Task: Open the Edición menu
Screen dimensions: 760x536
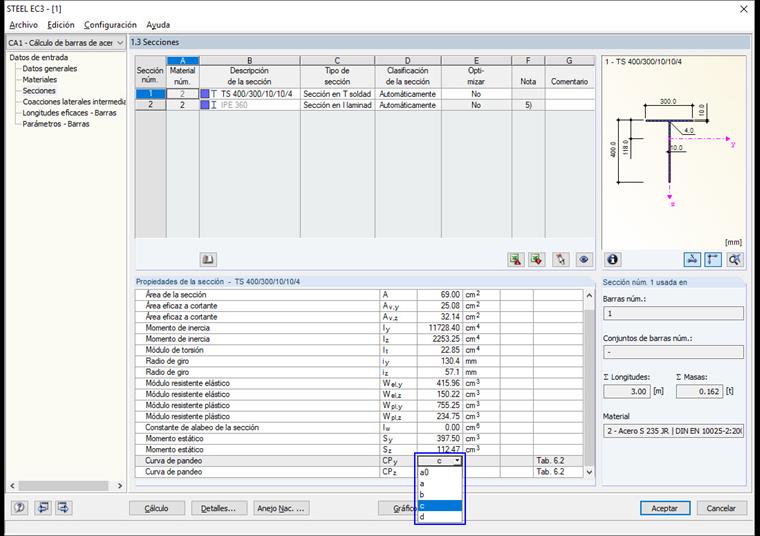Action: point(61,25)
